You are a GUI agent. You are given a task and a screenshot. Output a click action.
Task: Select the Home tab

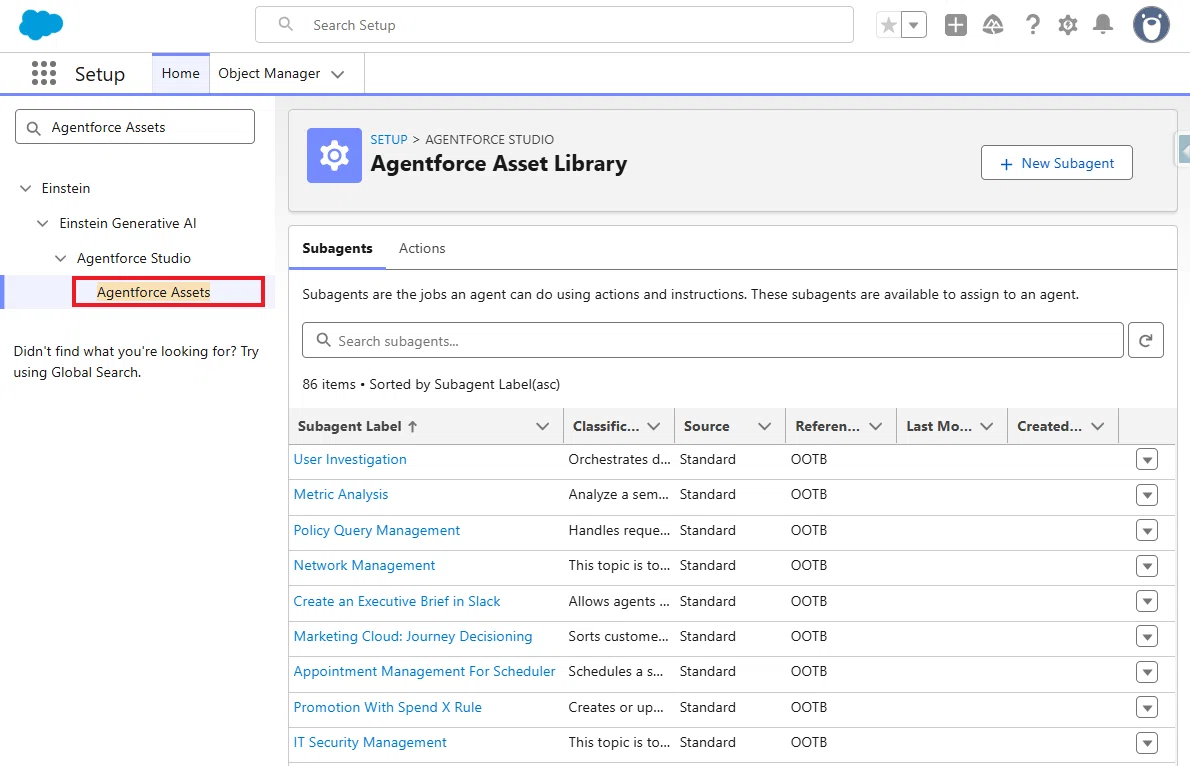tap(181, 74)
